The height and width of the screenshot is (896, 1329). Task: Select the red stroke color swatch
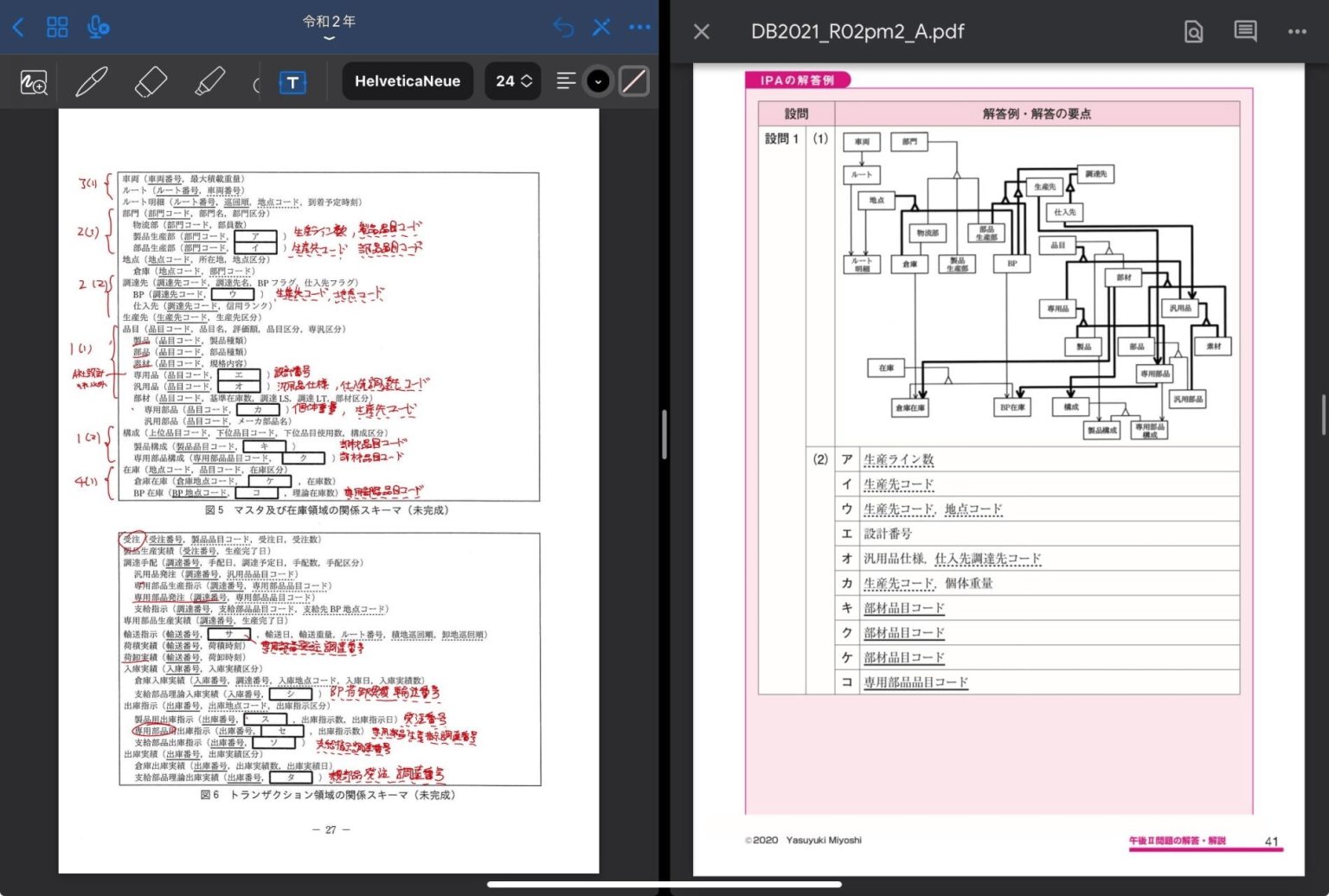click(634, 80)
